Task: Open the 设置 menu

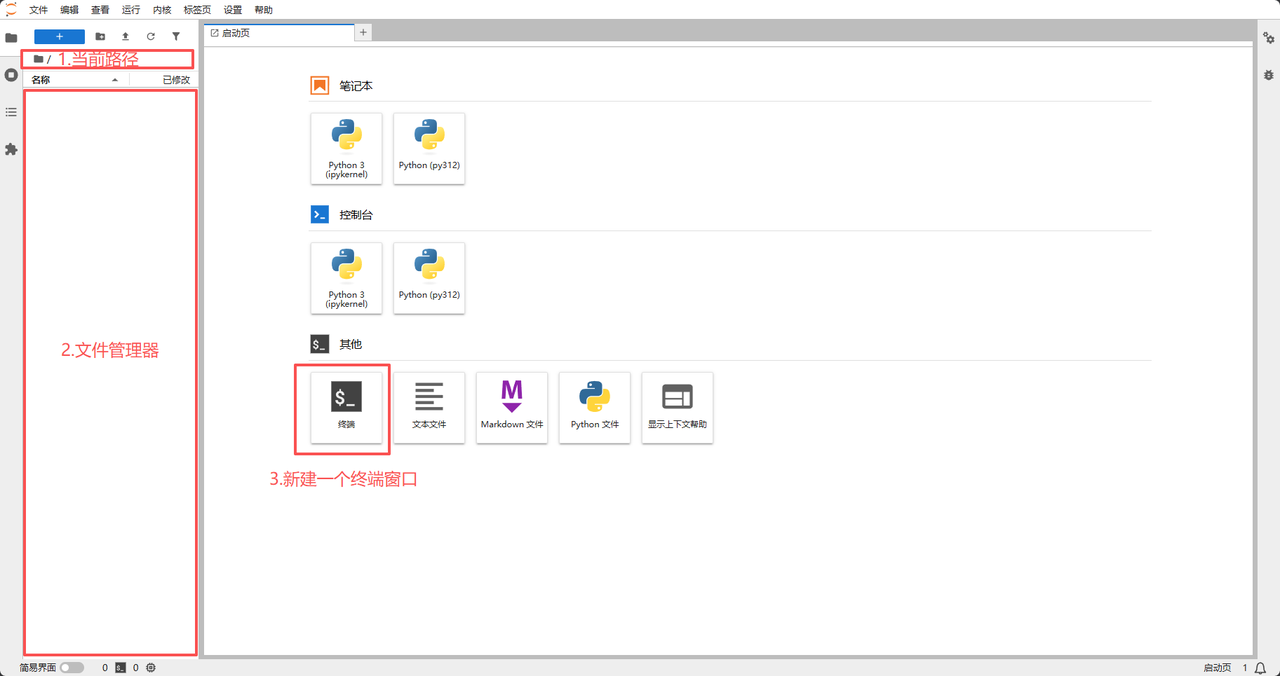Action: pos(232,10)
